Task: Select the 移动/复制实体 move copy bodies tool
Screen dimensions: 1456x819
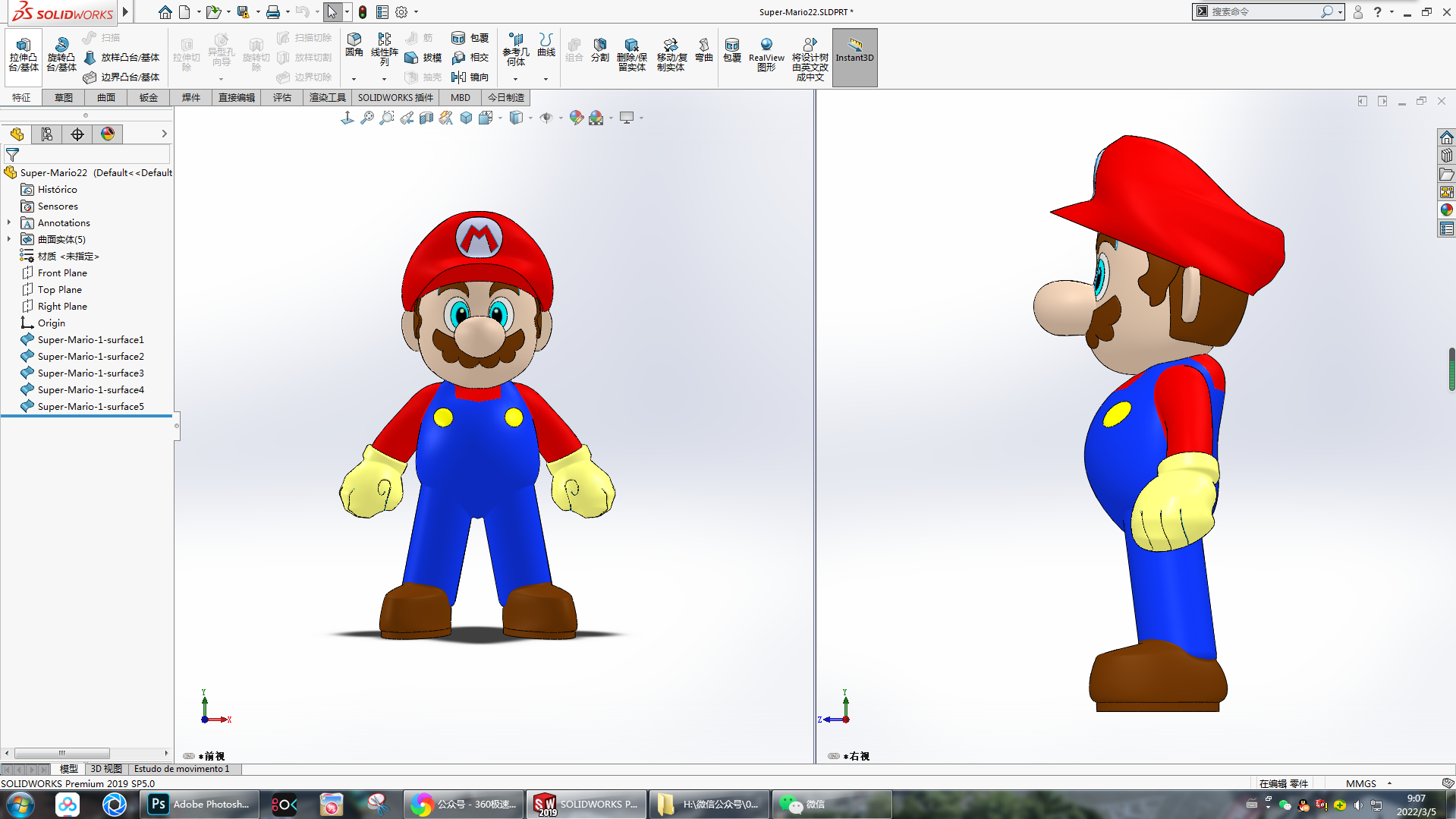Action: coord(671,55)
